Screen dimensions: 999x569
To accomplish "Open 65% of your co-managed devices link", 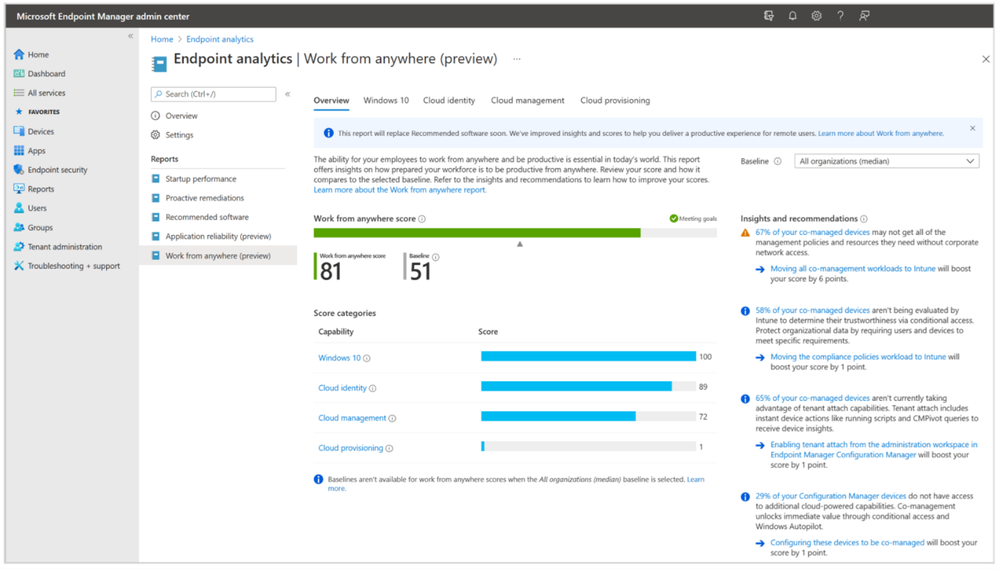I will click(812, 398).
